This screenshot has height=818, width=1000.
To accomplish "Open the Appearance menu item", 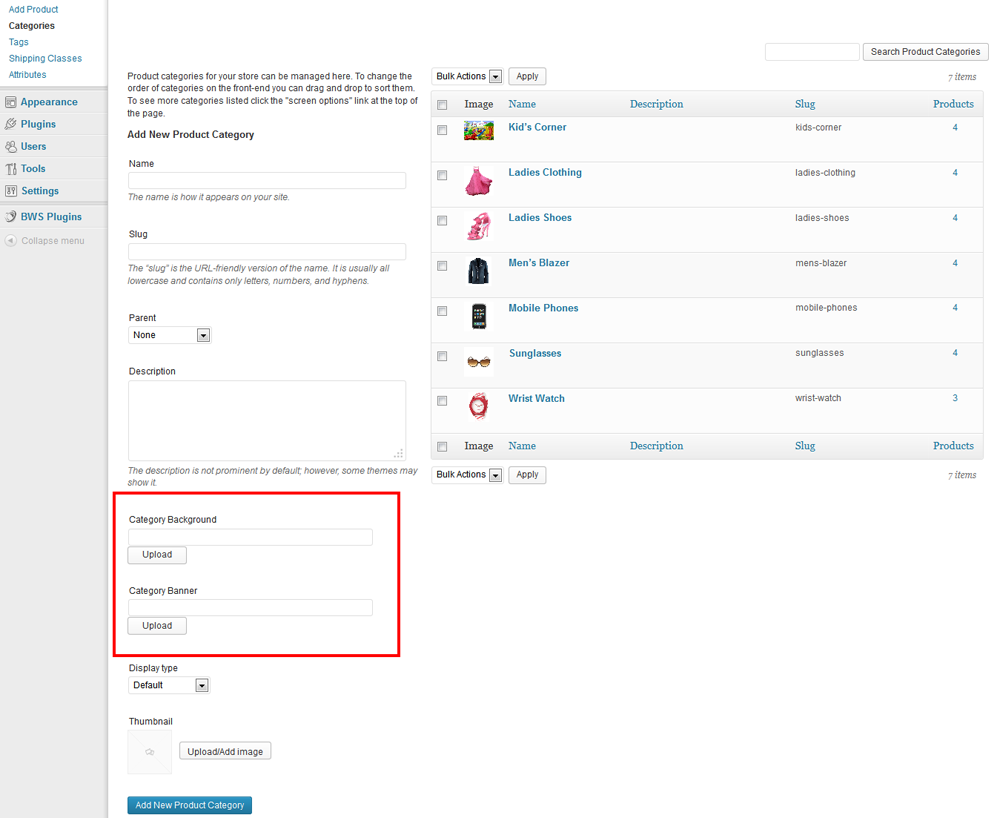I will click(x=49, y=102).
